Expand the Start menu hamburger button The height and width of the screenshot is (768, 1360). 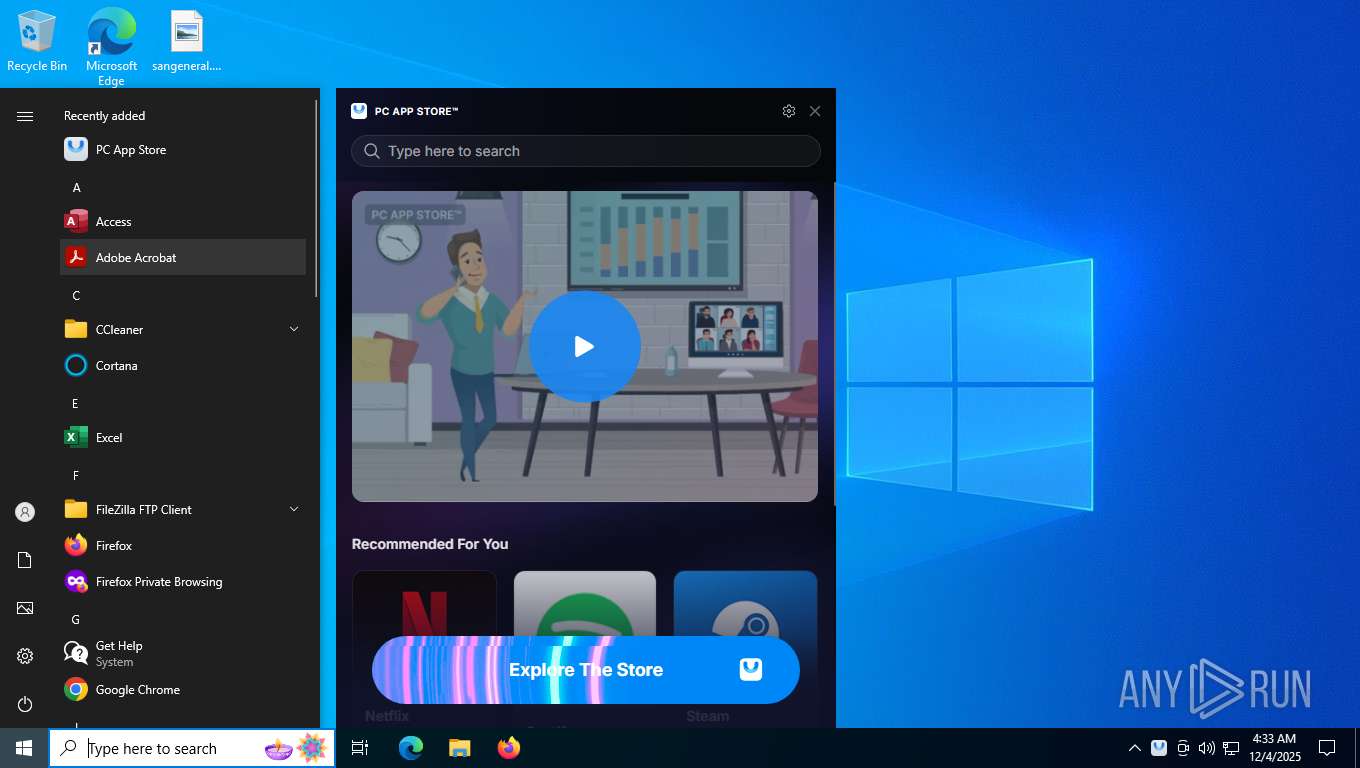pyautogui.click(x=25, y=116)
